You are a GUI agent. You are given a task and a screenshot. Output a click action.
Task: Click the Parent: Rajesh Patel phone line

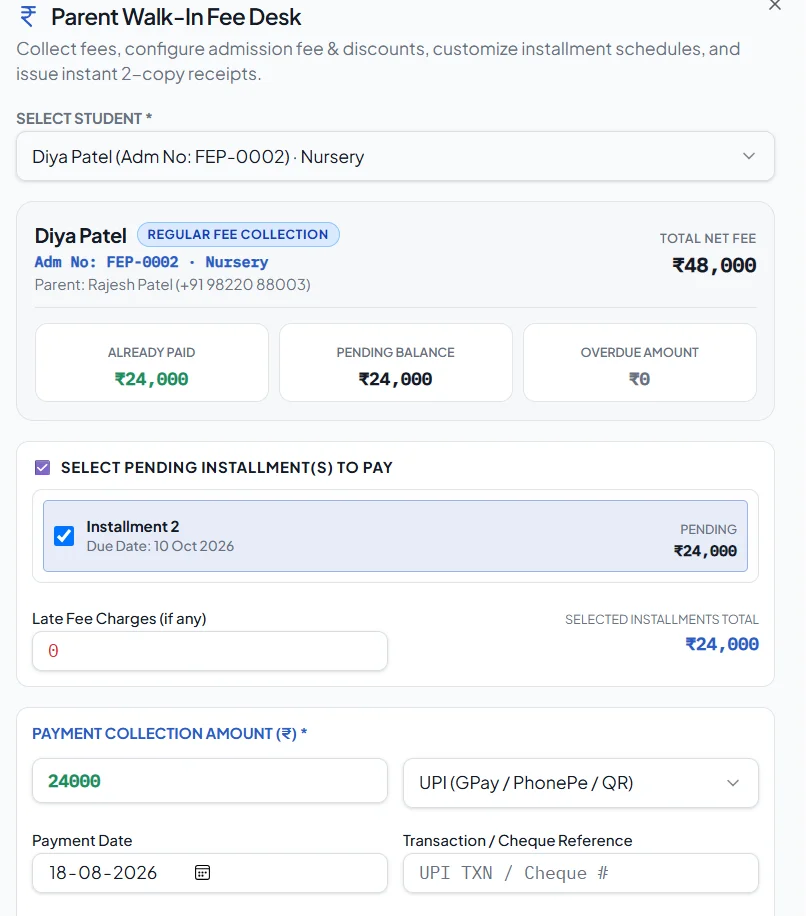pyautogui.click(x=172, y=284)
